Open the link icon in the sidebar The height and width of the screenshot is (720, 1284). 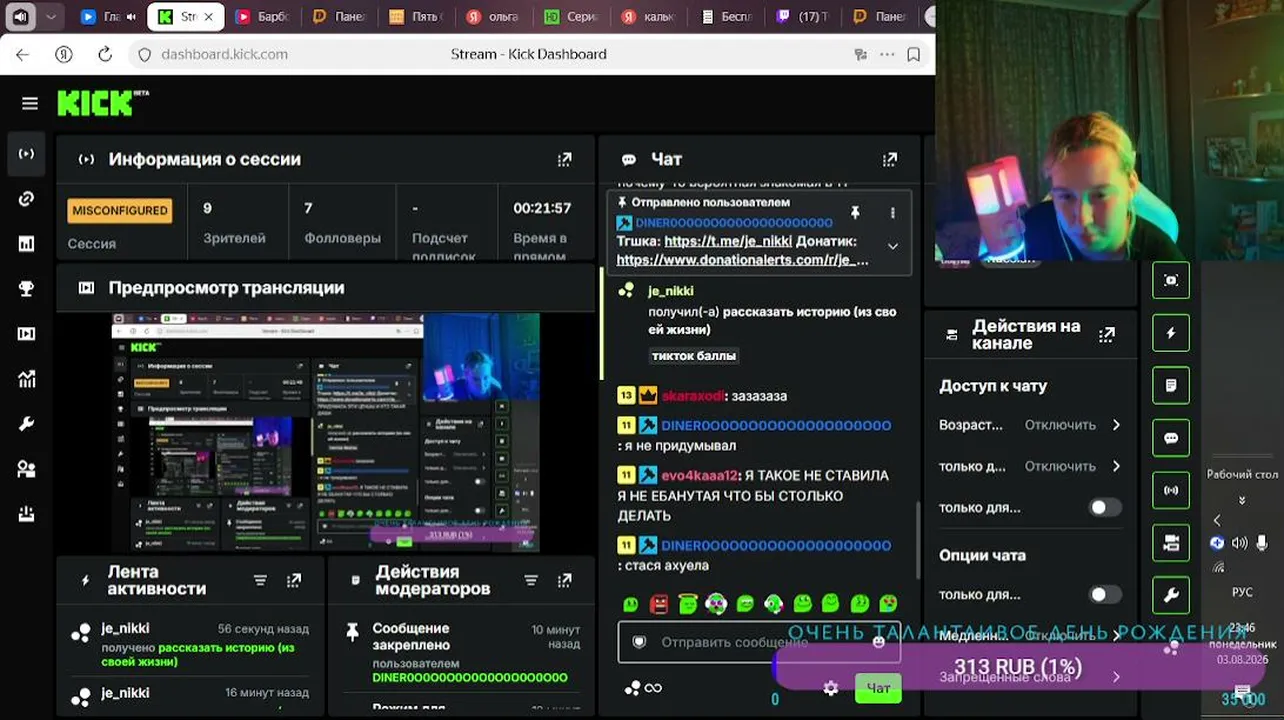click(x=27, y=199)
